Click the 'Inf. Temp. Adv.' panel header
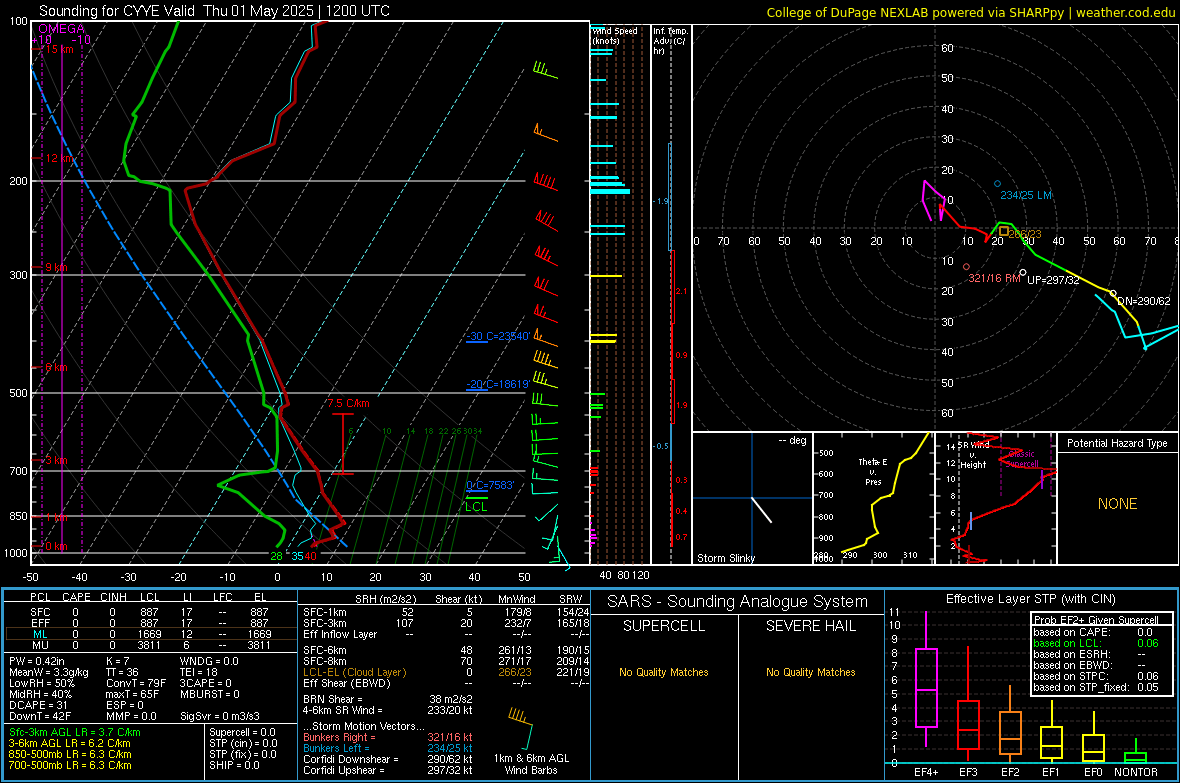1180x783 pixels. (x=670, y=41)
